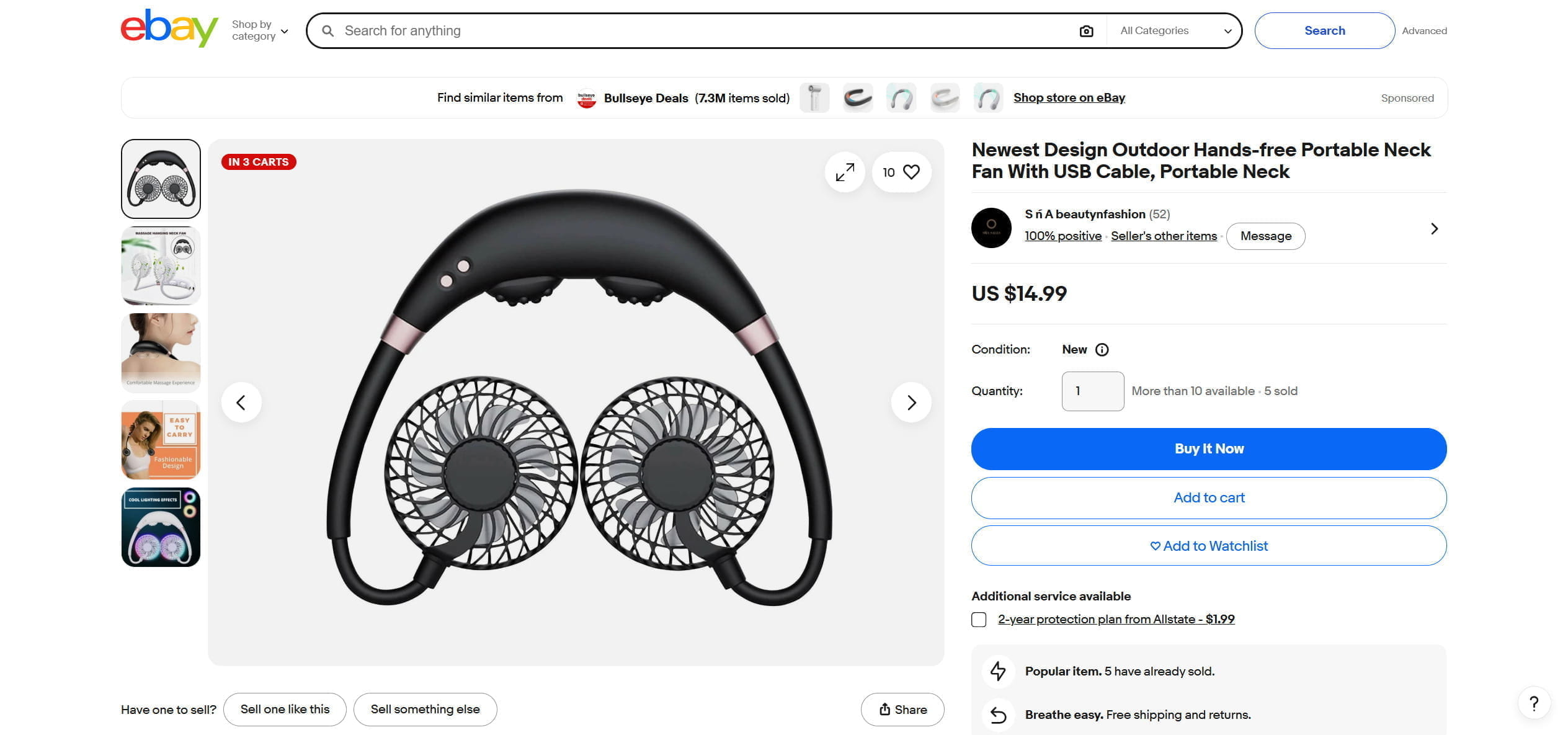Click '5 sold' text beside quantity

[x=1281, y=391]
